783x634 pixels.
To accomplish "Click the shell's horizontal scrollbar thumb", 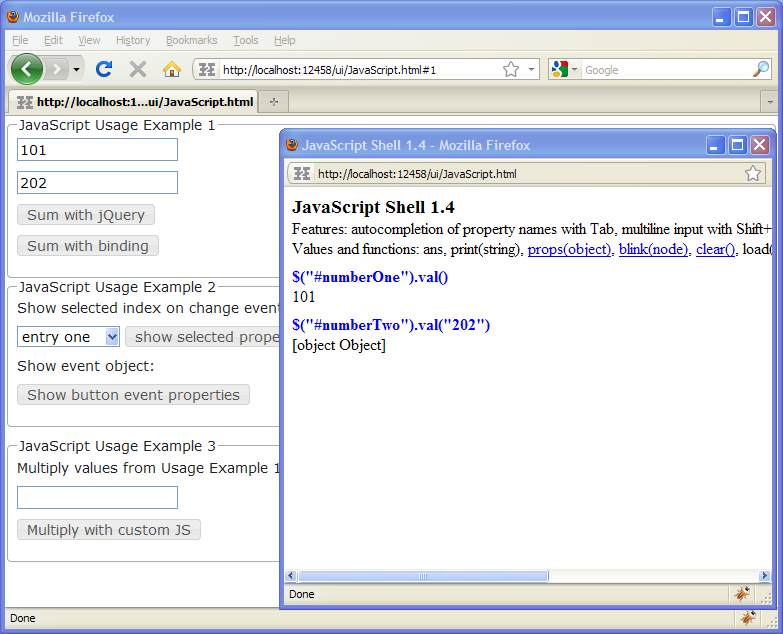I will (x=423, y=576).
